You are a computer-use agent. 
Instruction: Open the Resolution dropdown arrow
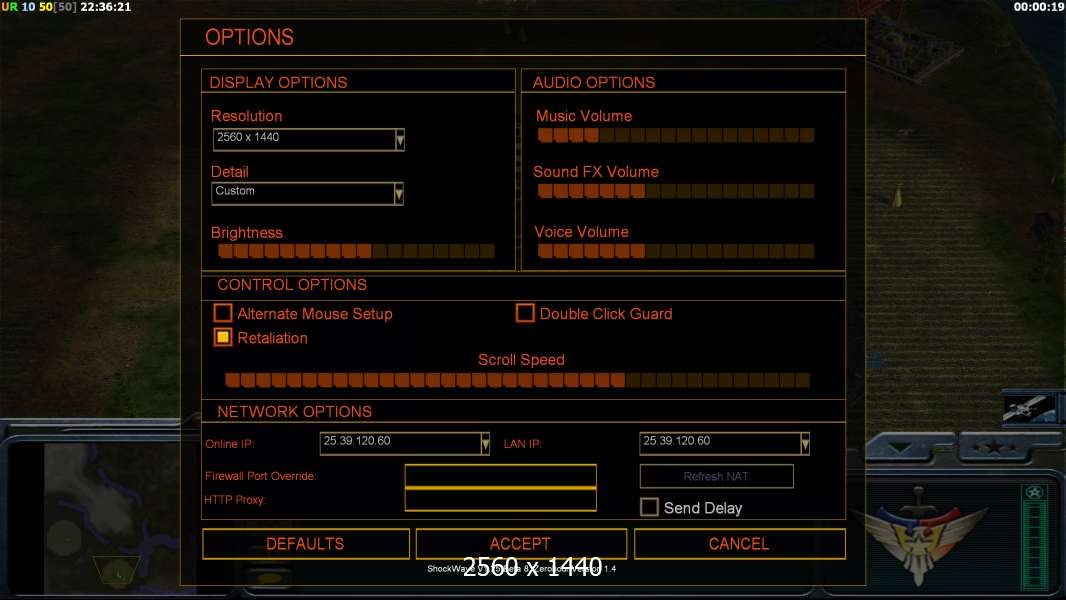click(x=400, y=139)
